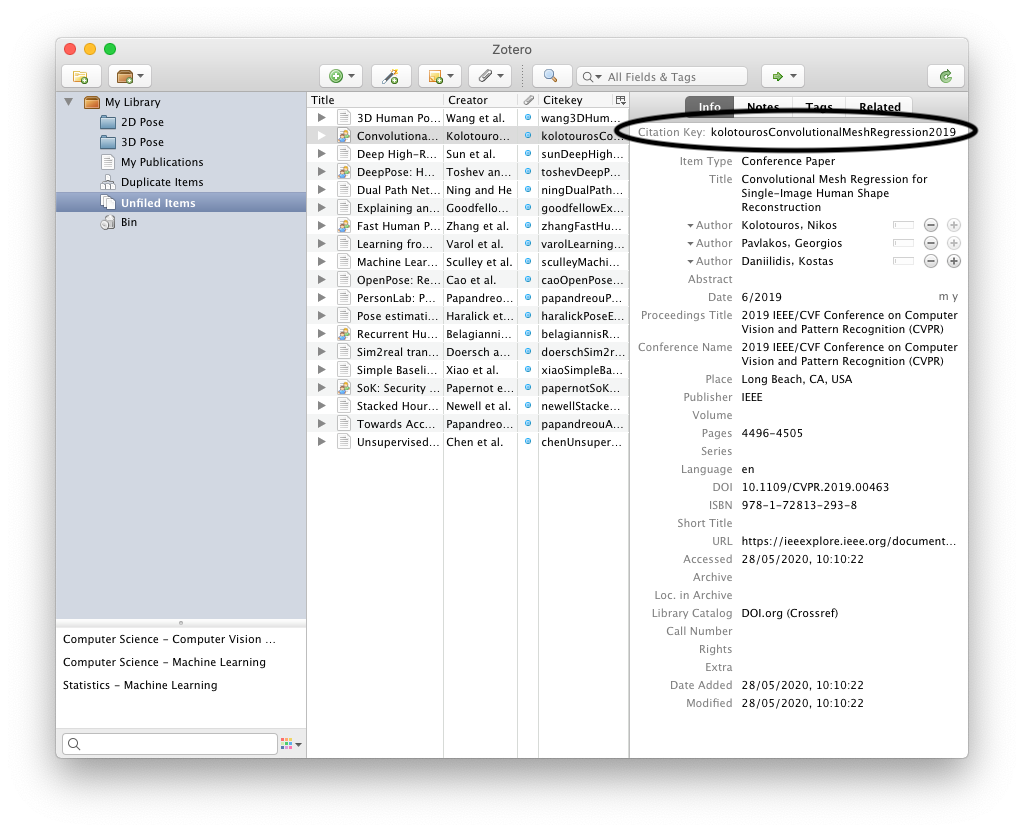Image resolution: width=1024 pixels, height=832 pixels.
Task: Collapse the My Library disclosure triangle
Action: (68, 101)
